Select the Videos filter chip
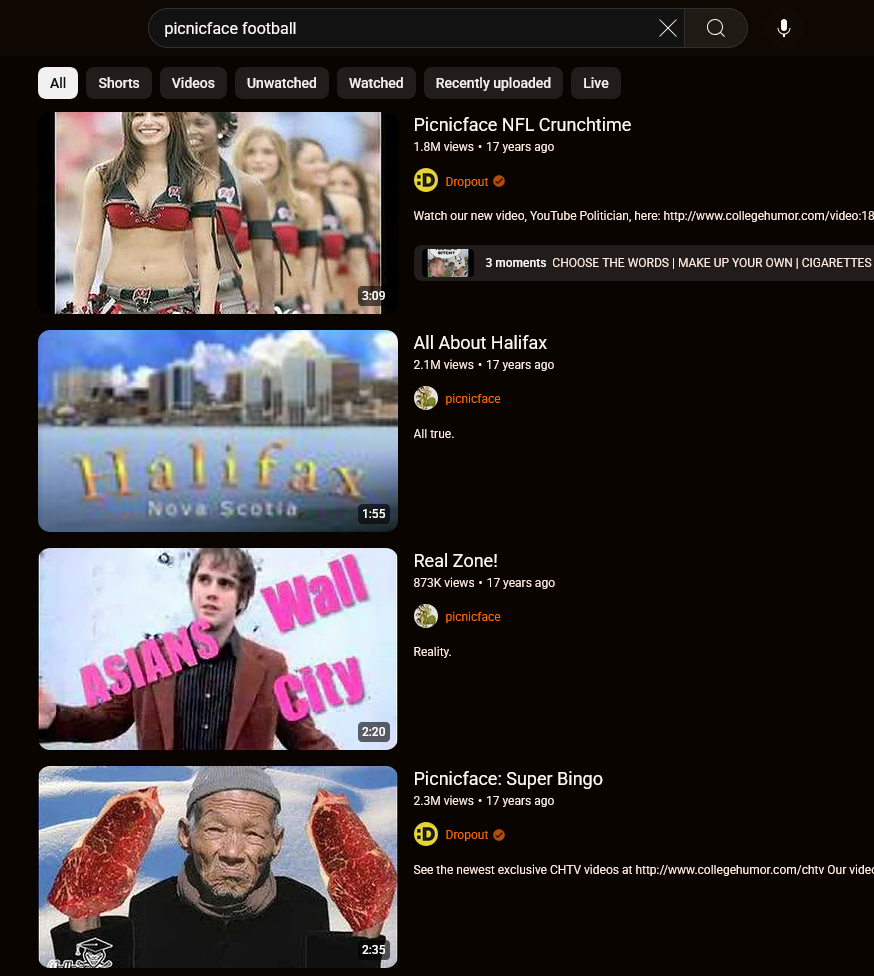 (x=193, y=83)
